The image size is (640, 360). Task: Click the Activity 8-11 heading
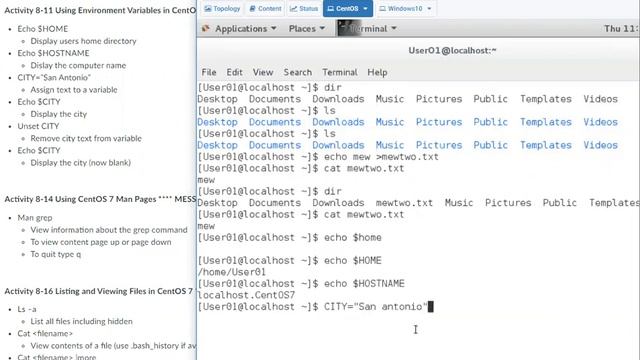click(x=100, y=11)
